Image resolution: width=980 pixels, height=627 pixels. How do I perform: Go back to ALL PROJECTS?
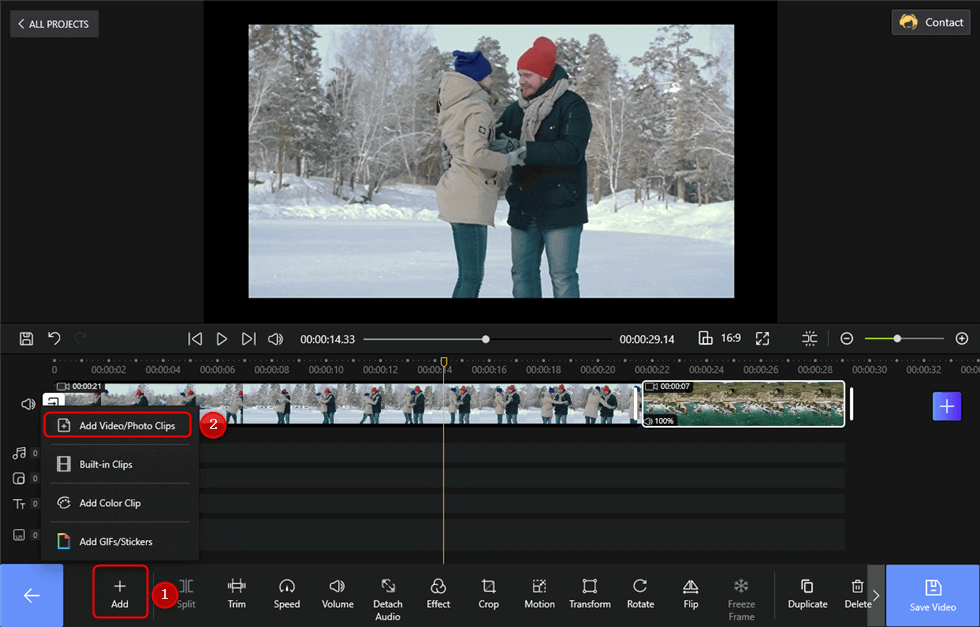pyautogui.click(x=54, y=24)
